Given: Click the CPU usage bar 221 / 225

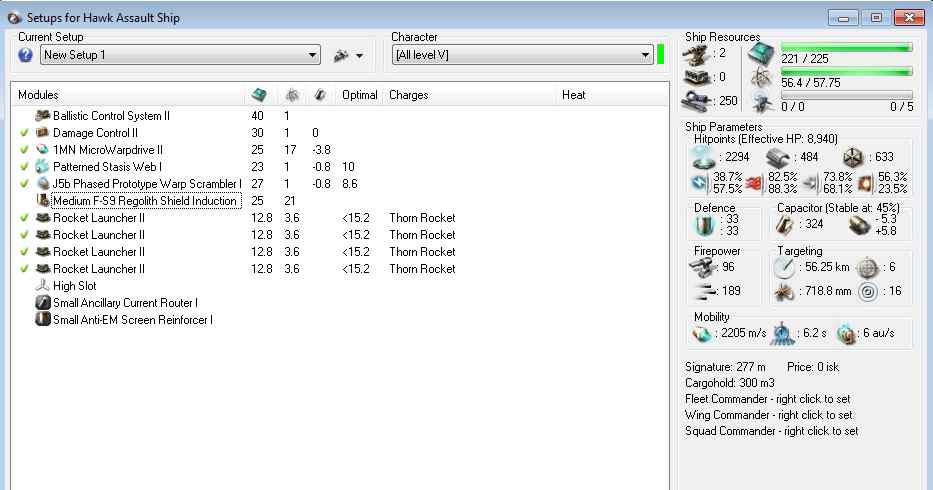Looking at the screenshot, I should click(x=847, y=48).
